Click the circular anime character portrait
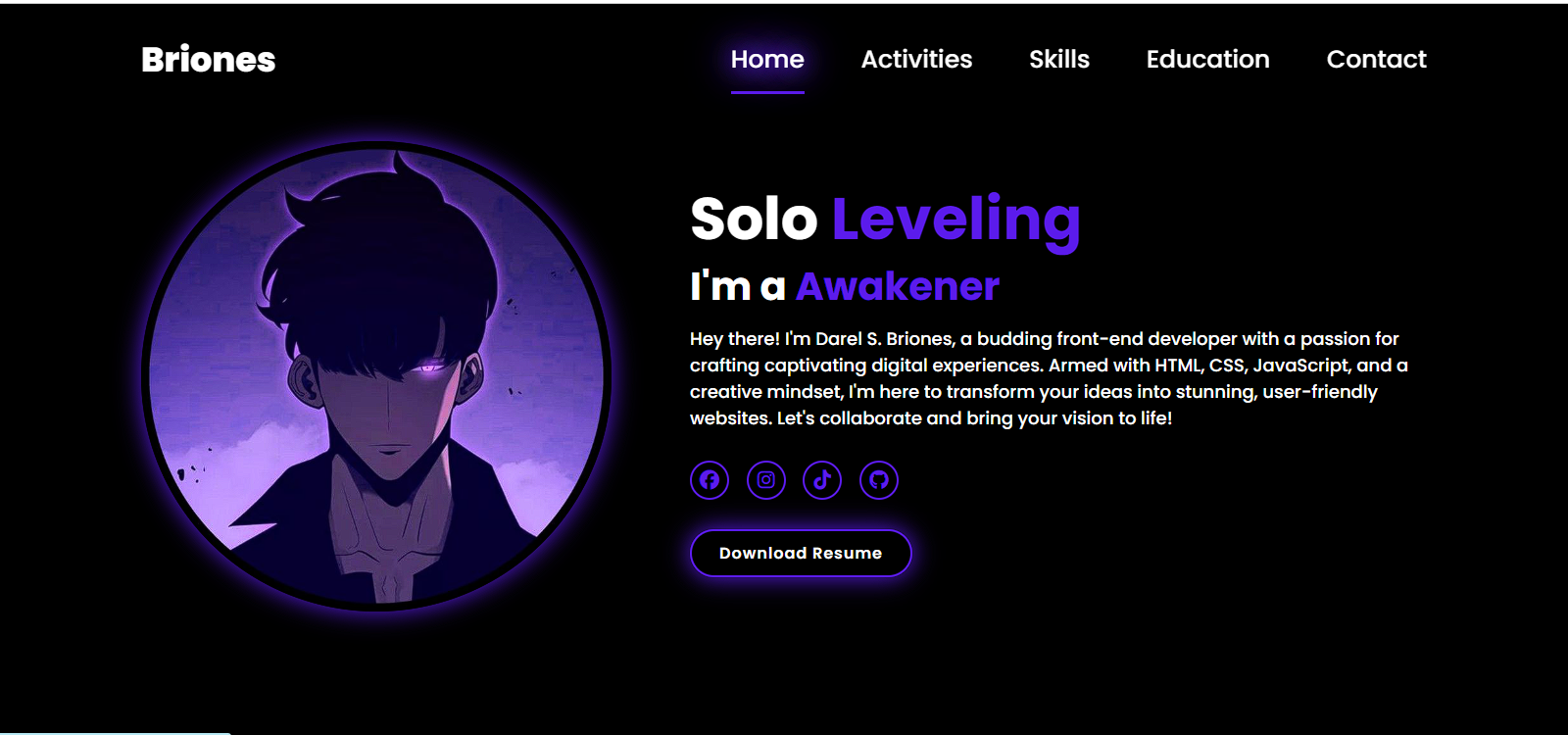The height and width of the screenshot is (735, 1568). tap(376, 376)
